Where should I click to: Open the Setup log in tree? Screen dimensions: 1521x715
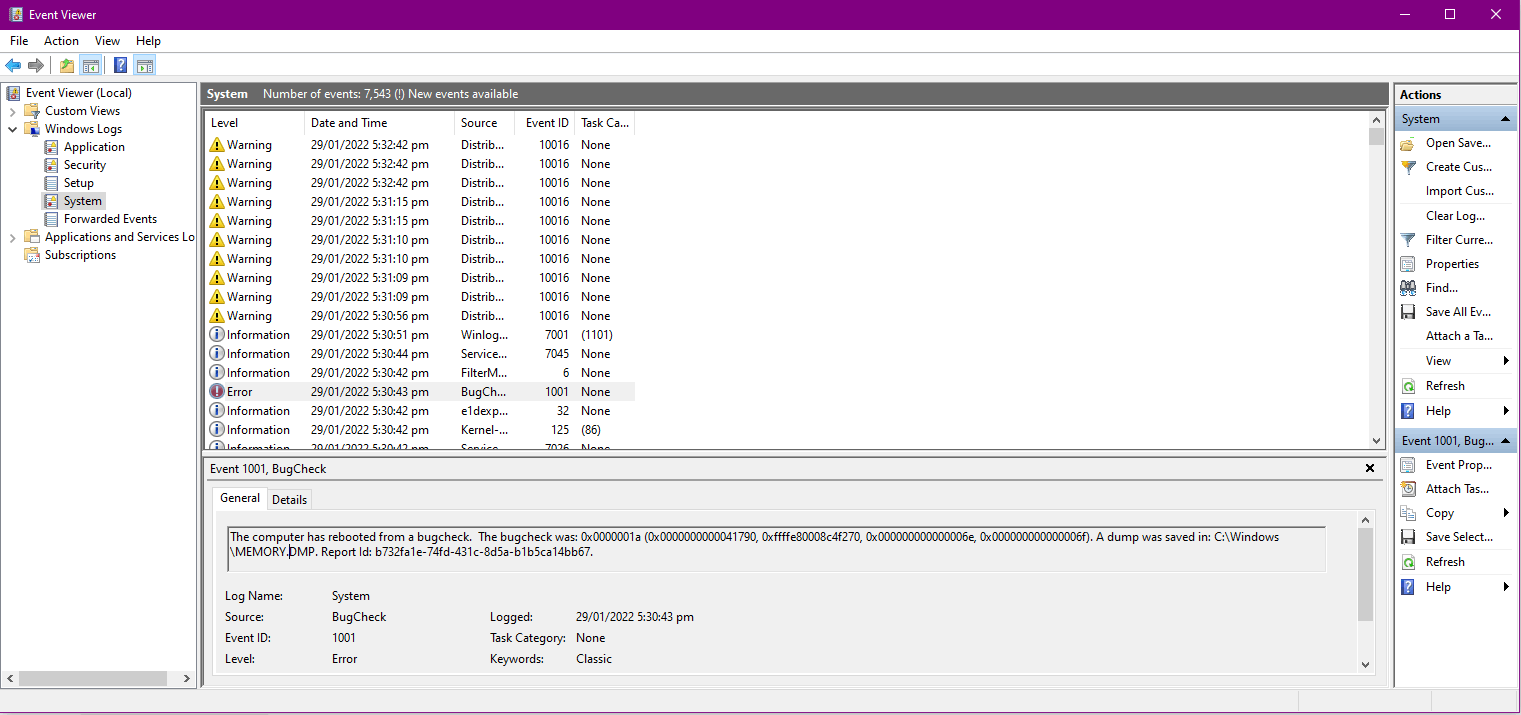point(78,183)
